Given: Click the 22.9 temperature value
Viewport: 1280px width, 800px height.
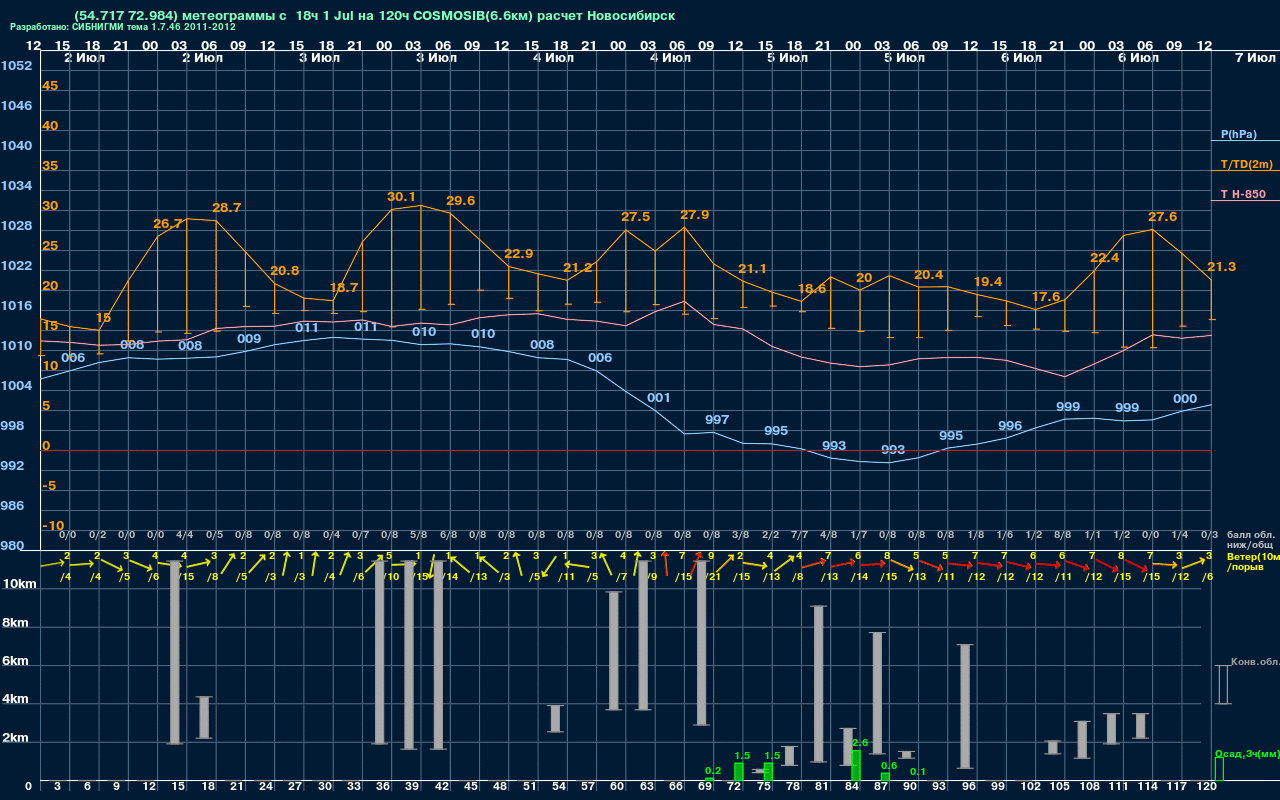Looking at the screenshot, I should [x=518, y=254].
